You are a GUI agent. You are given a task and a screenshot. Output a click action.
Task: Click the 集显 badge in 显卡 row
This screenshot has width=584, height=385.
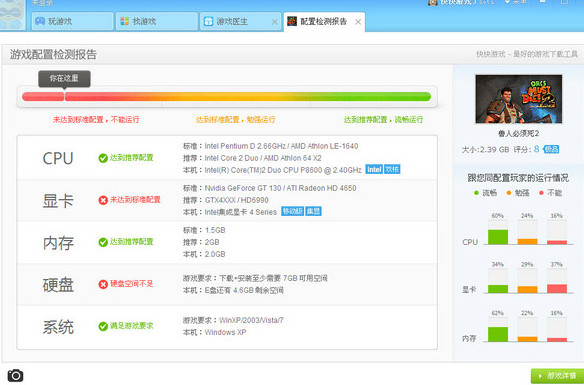(x=313, y=211)
